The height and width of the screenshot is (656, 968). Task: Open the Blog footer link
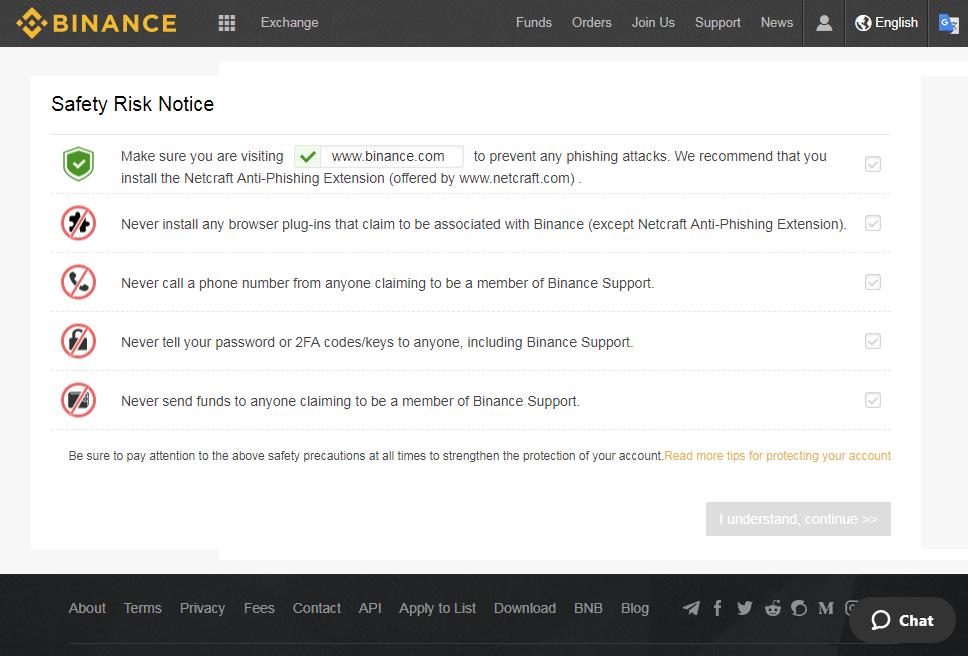pos(635,608)
